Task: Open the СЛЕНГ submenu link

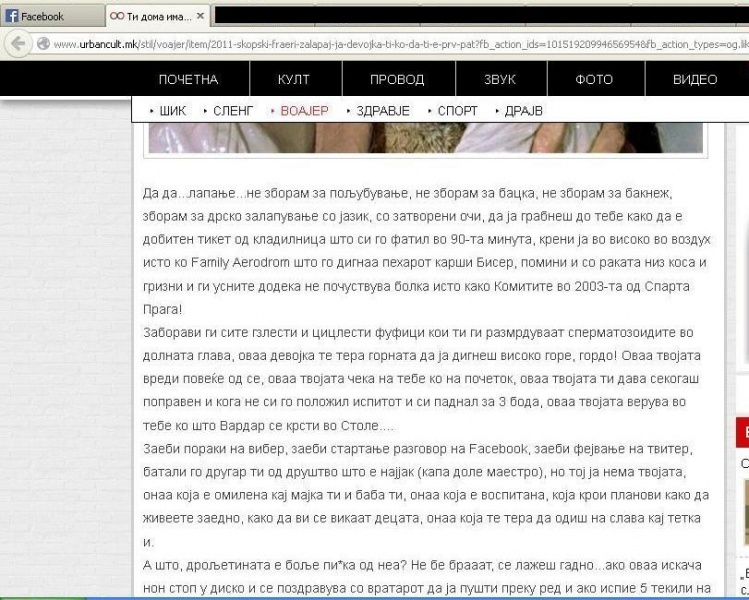Action: [x=232, y=111]
